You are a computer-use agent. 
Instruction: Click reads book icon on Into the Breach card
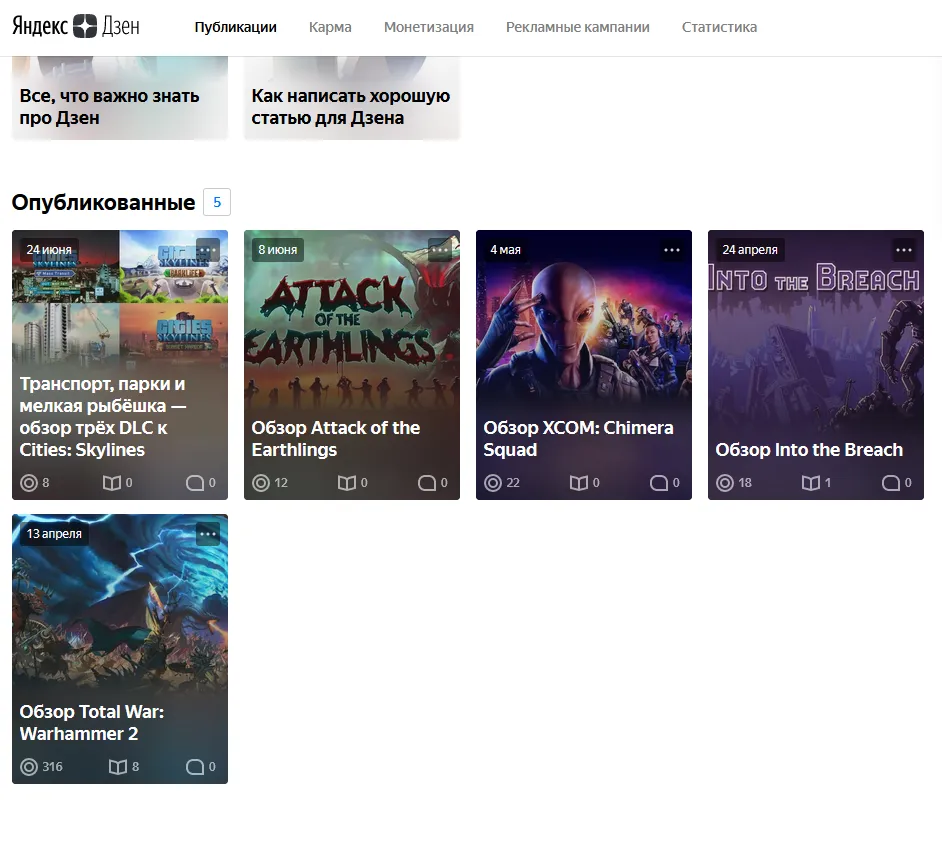[x=811, y=483]
